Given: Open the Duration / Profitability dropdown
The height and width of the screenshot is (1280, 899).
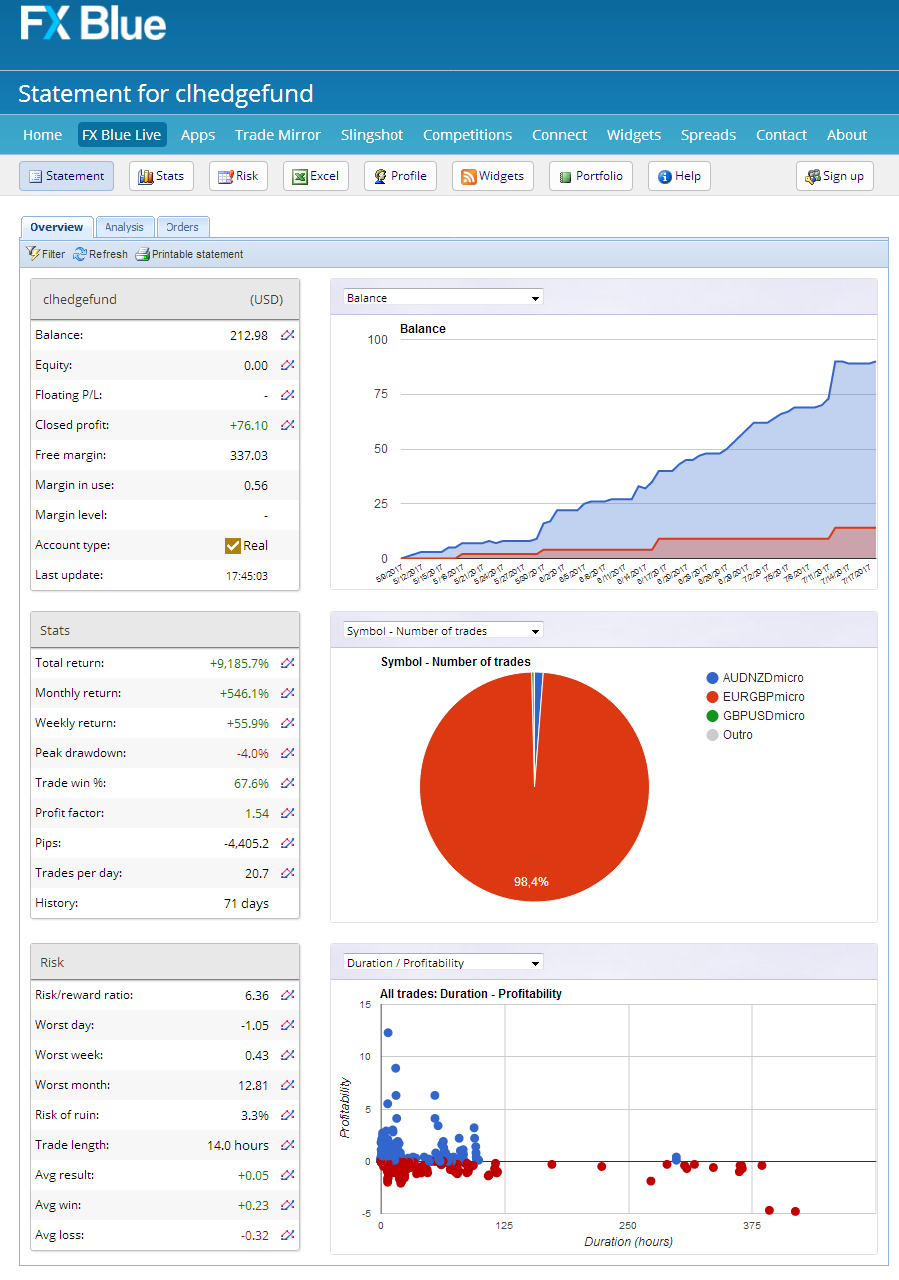Looking at the screenshot, I should (443, 963).
